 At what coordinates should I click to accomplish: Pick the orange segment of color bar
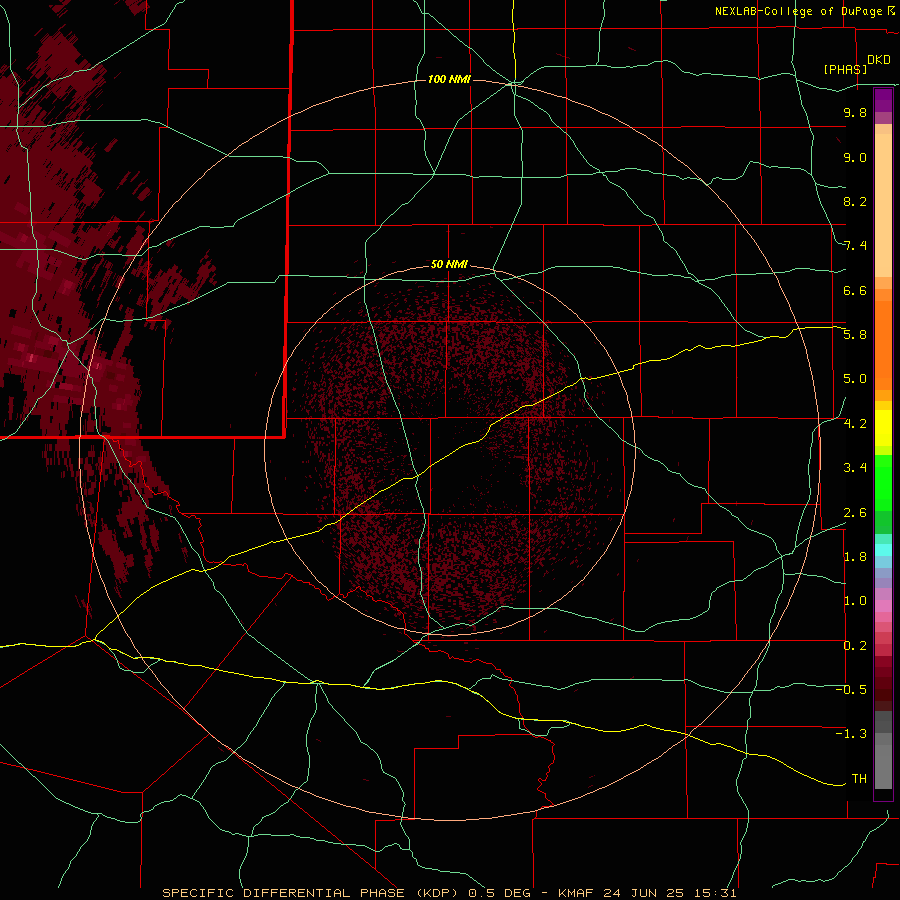pos(883,346)
